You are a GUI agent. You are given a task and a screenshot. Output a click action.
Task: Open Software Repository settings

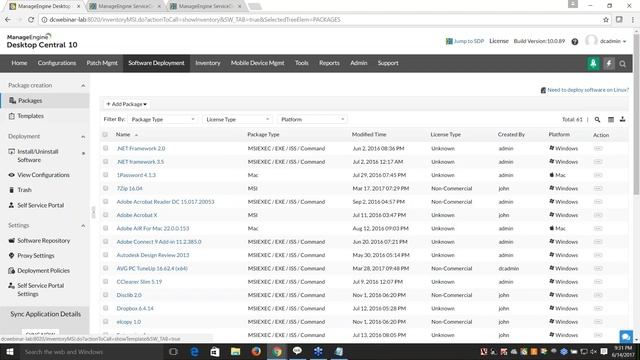coord(45,241)
